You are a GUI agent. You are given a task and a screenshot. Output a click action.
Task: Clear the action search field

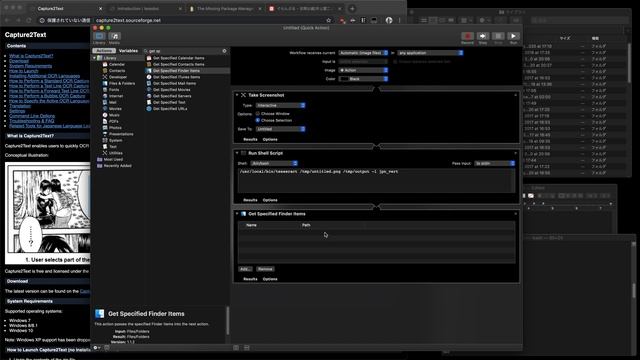coord(224,51)
